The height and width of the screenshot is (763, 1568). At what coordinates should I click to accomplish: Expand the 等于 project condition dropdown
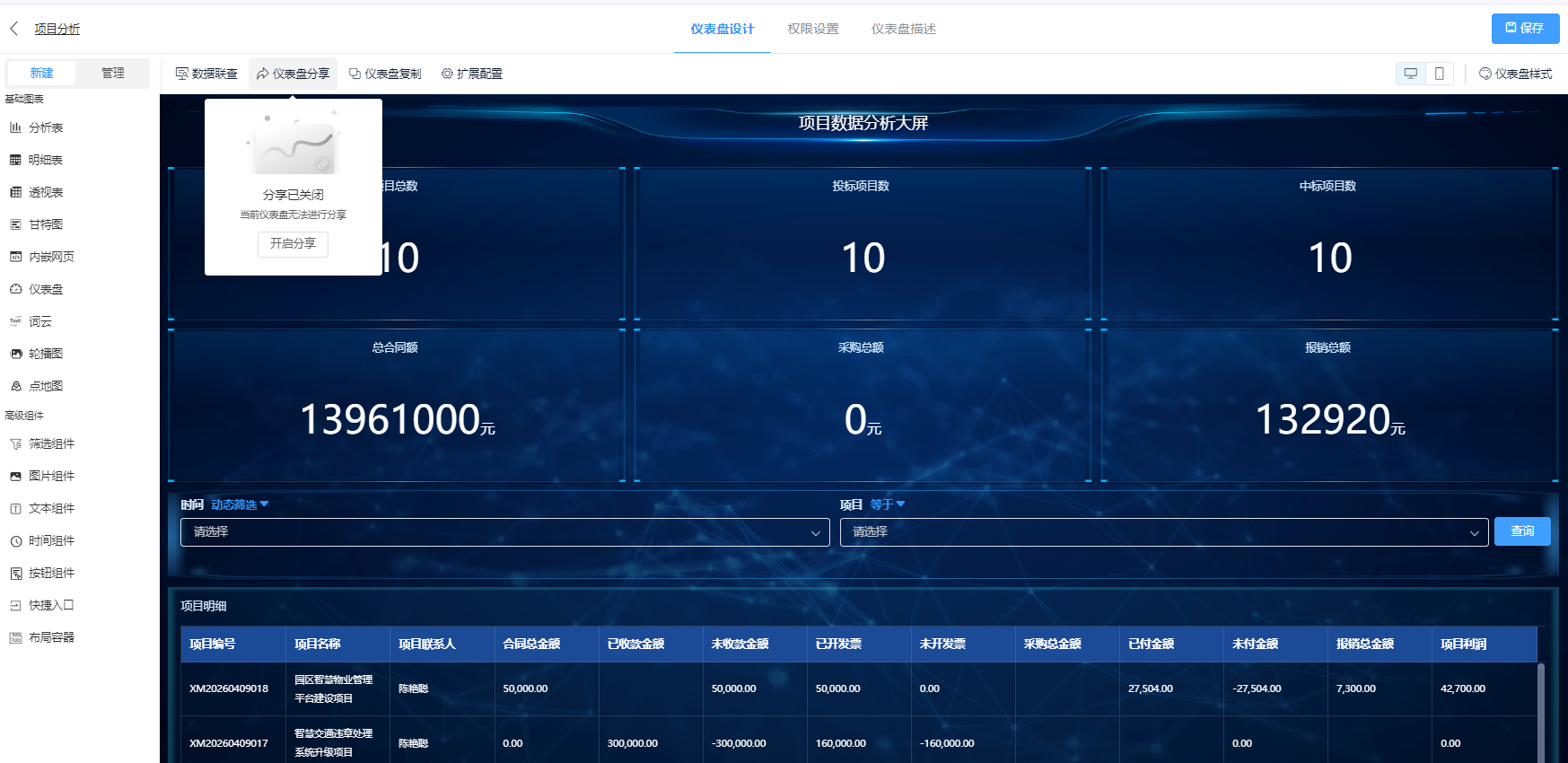(x=888, y=504)
